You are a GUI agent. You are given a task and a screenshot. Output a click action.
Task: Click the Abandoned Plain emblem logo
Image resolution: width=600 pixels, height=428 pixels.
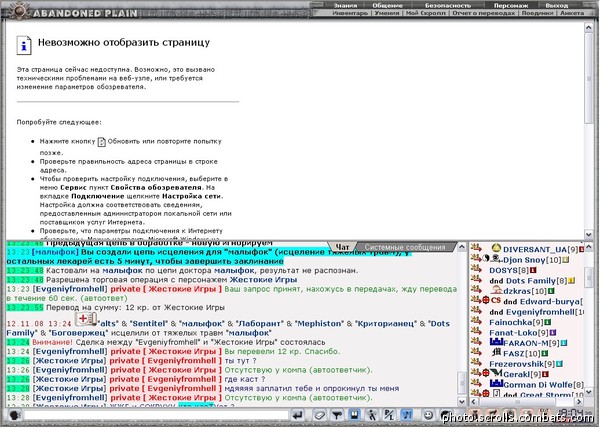pos(18,10)
